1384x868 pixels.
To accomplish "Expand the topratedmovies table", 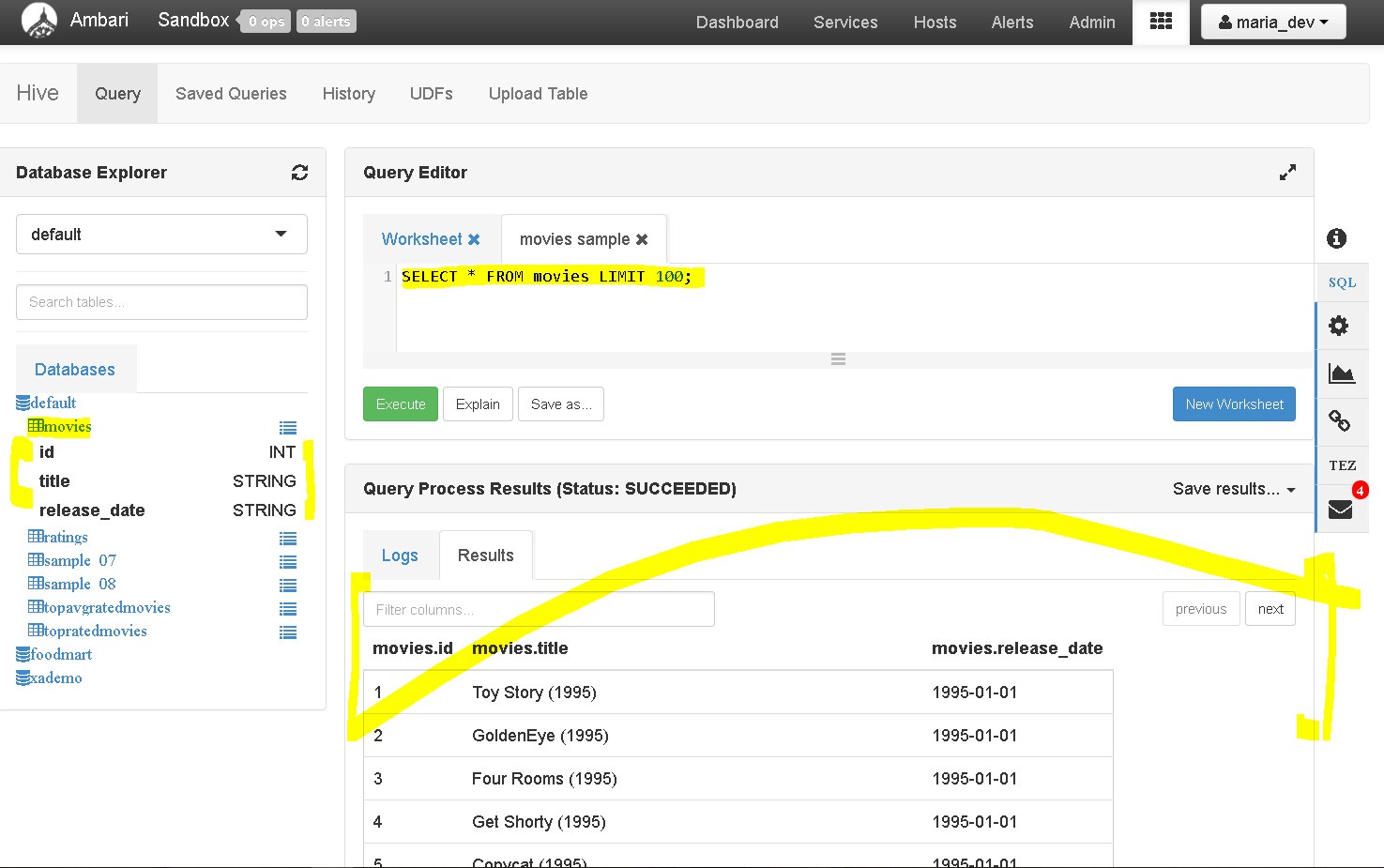I will 88,631.
